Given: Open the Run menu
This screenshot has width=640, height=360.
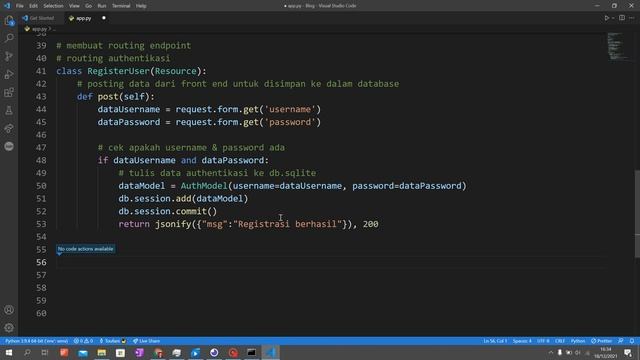Looking at the screenshot, I should click(x=102, y=6).
